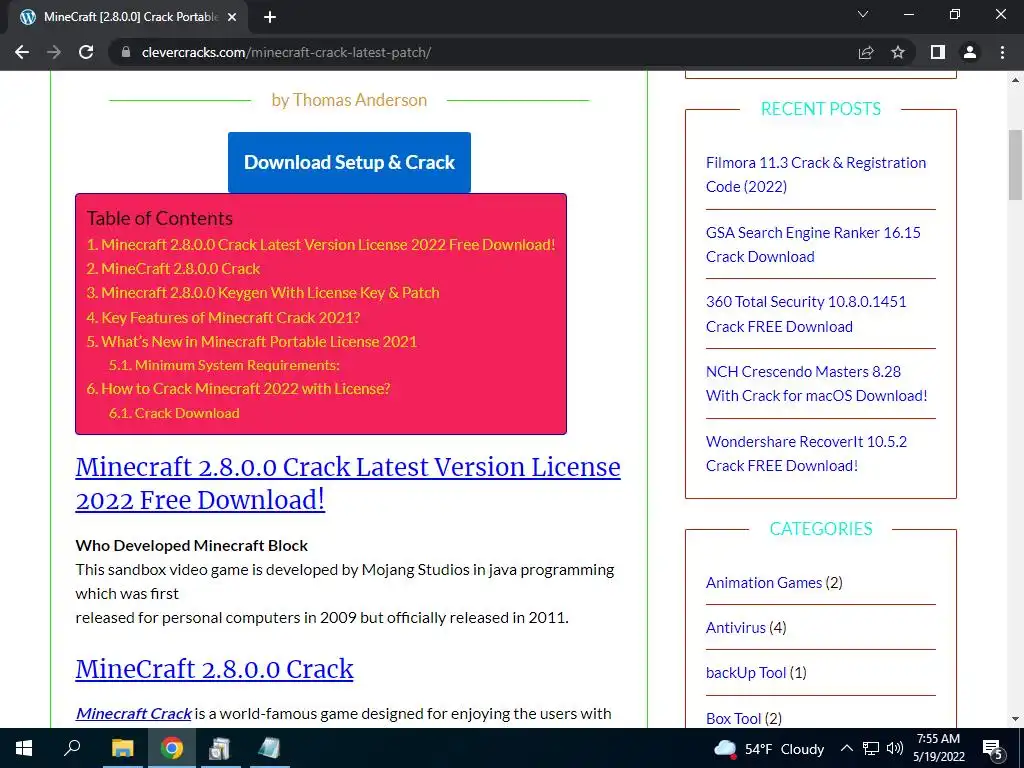The image size is (1024, 768).
Task: Open recent post NCH Crescendo Masters 8.28
Action: pos(816,383)
